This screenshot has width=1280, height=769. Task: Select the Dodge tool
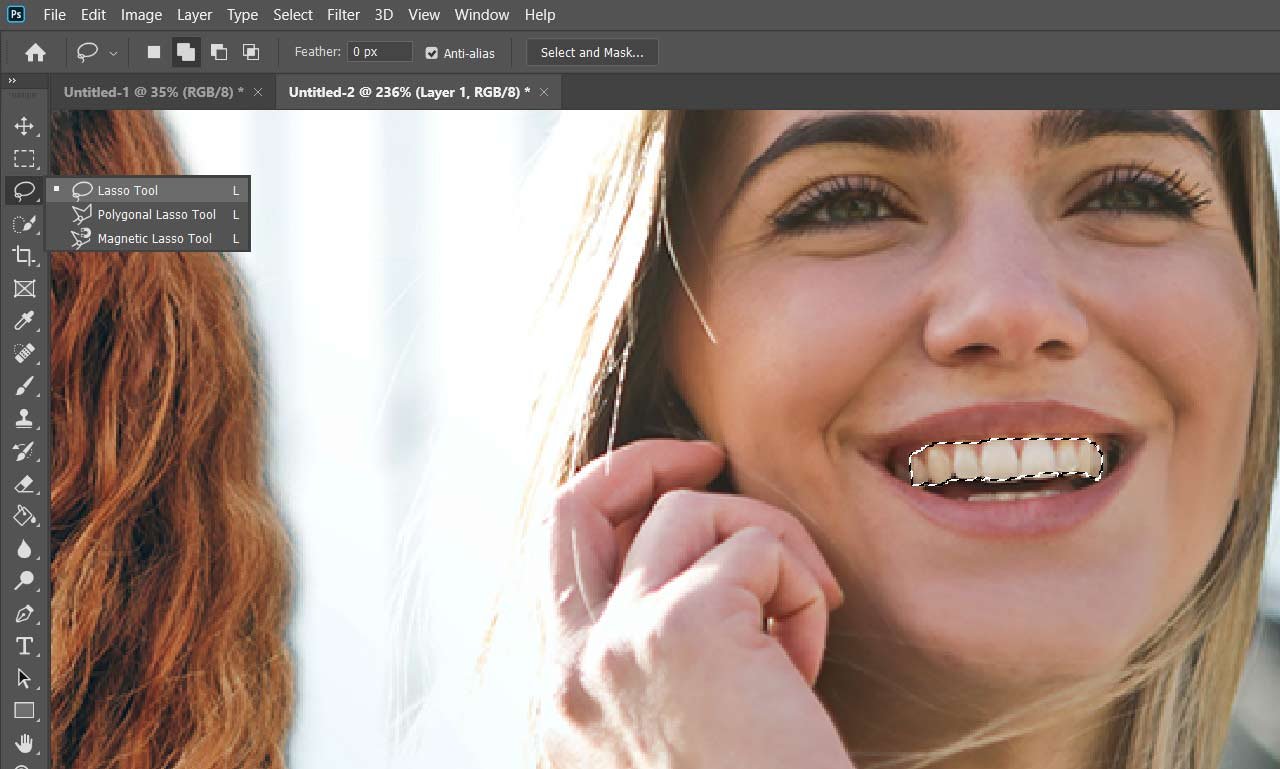tap(24, 581)
